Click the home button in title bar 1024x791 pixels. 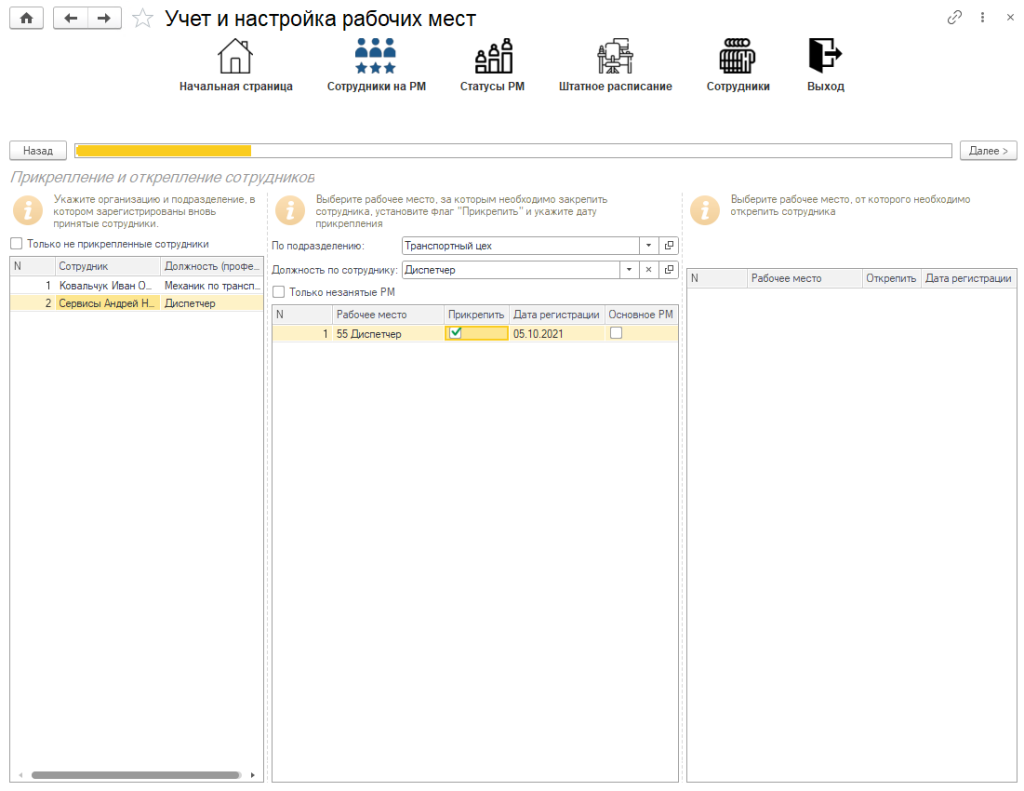coord(26,19)
